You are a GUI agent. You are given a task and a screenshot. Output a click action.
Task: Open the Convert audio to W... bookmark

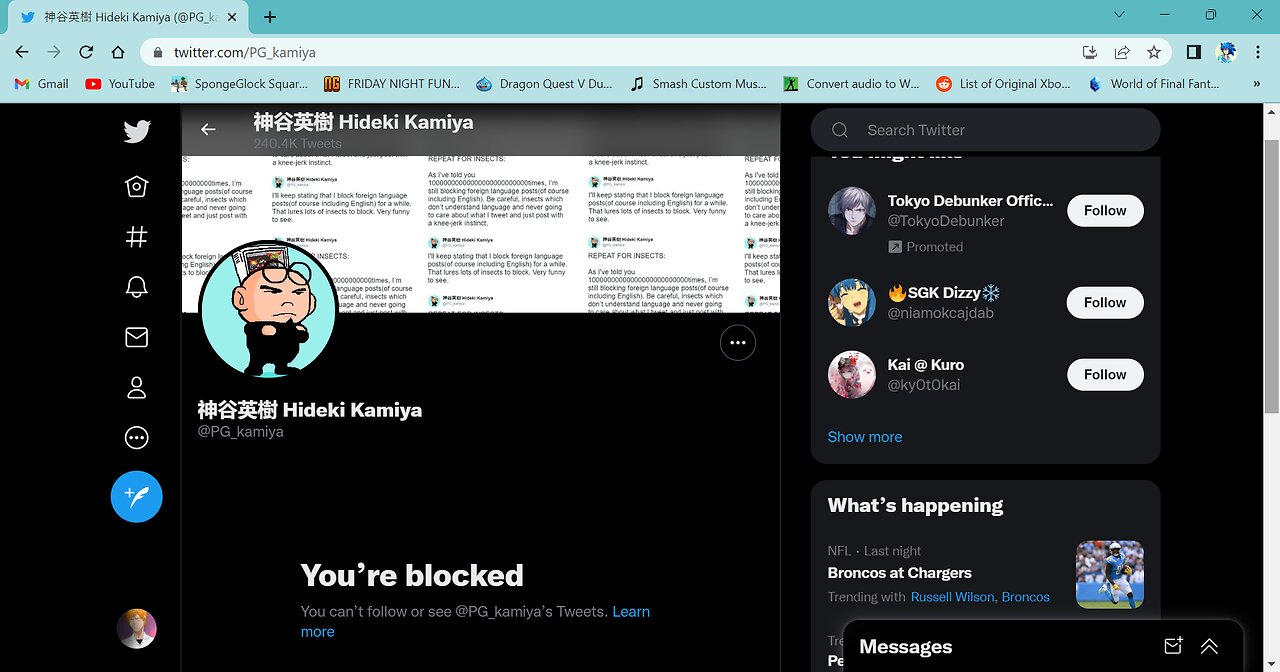tap(851, 84)
